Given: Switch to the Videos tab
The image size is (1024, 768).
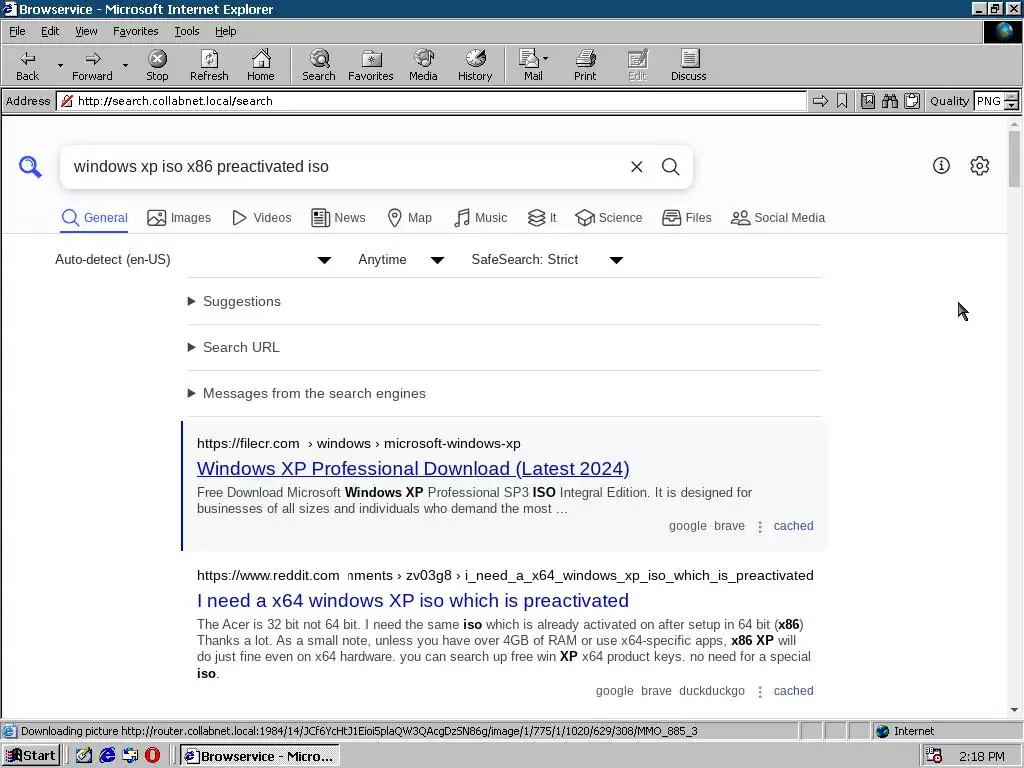Looking at the screenshot, I should [x=262, y=217].
